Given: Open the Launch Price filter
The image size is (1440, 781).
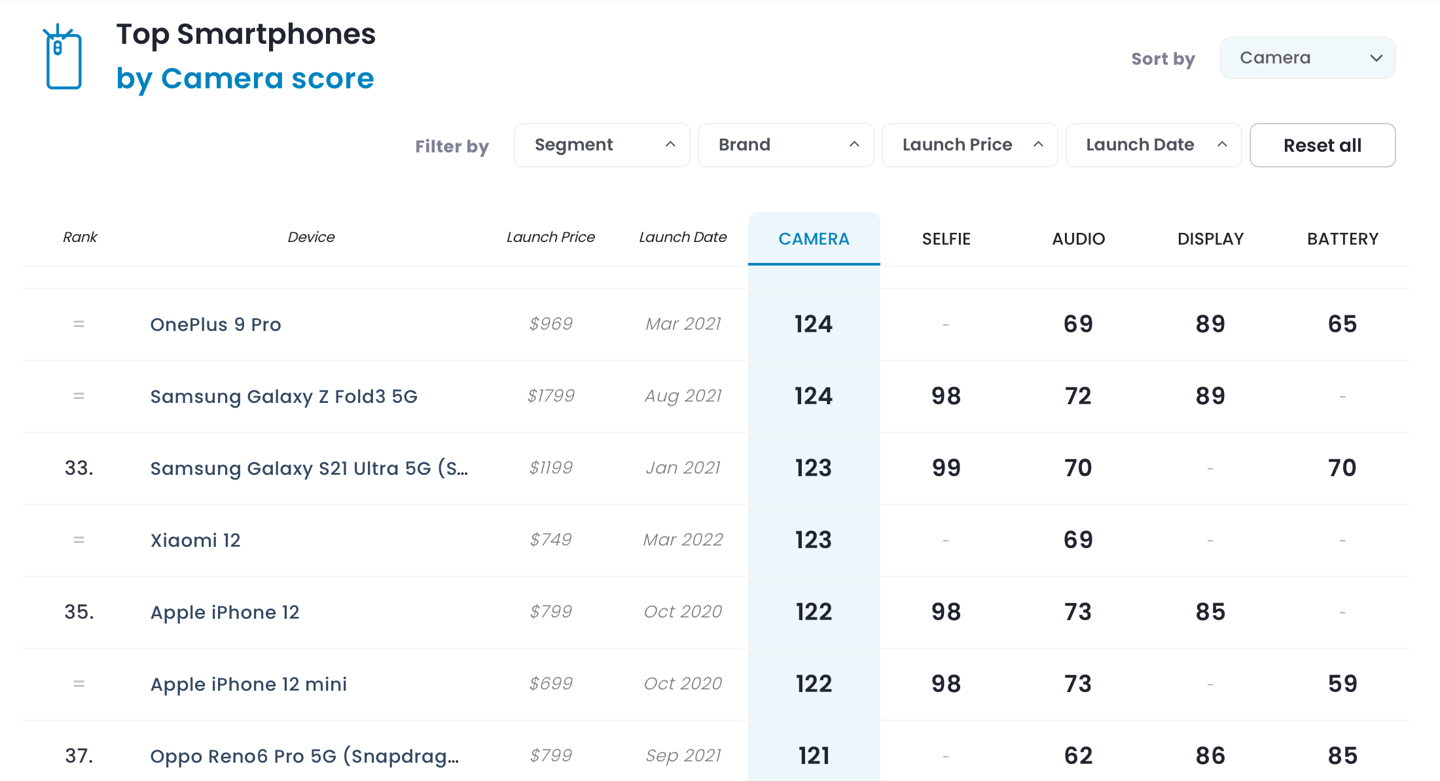Looking at the screenshot, I should (969, 145).
